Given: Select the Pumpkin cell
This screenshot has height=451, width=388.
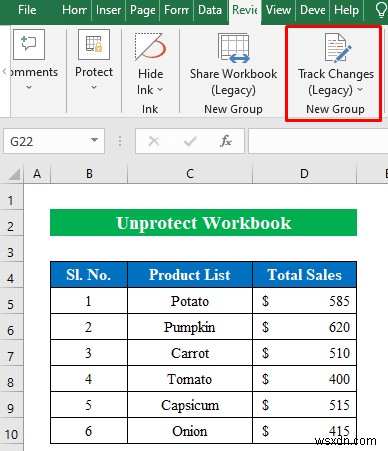Looking at the screenshot, I should coord(190,327).
